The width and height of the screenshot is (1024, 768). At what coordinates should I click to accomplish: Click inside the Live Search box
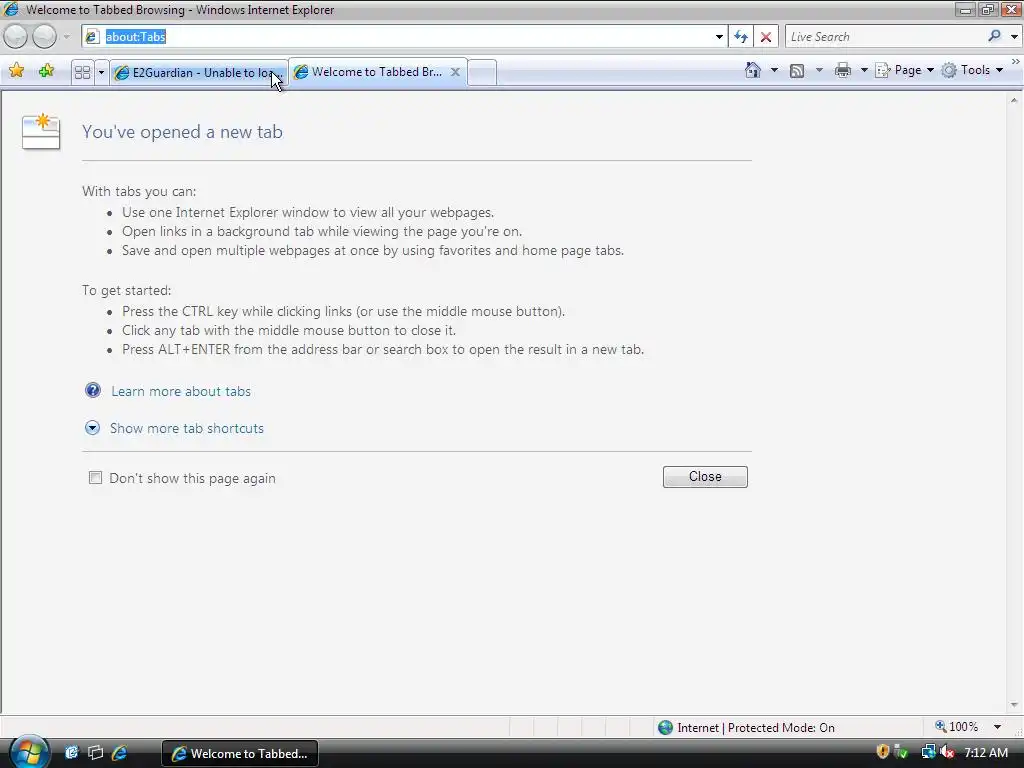pos(885,37)
